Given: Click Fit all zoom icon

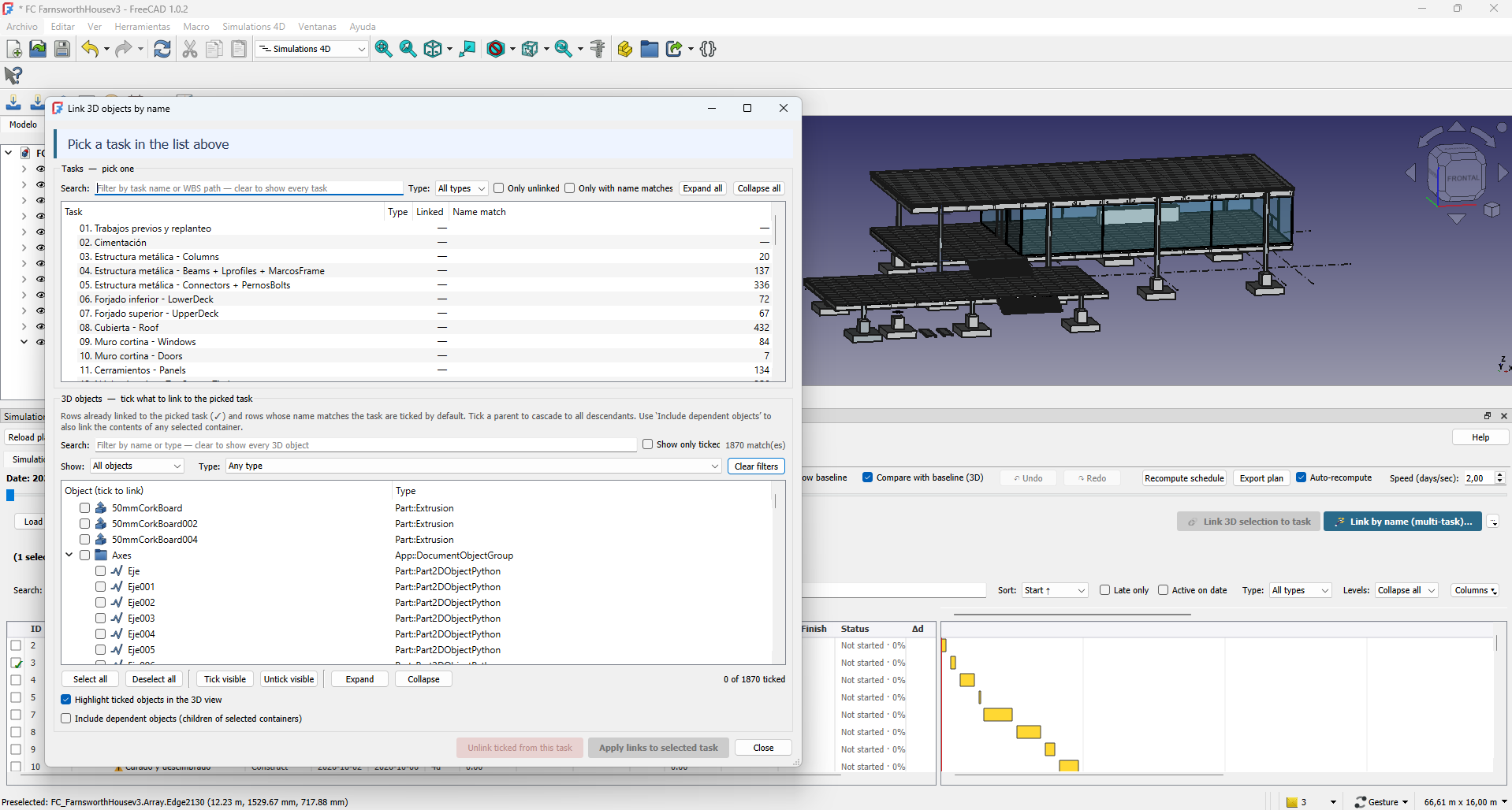Looking at the screenshot, I should point(383,49).
